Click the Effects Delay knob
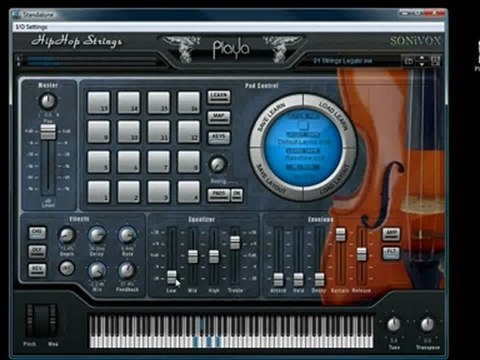Viewport: 480px width, 360px height. (x=97, y=235)
